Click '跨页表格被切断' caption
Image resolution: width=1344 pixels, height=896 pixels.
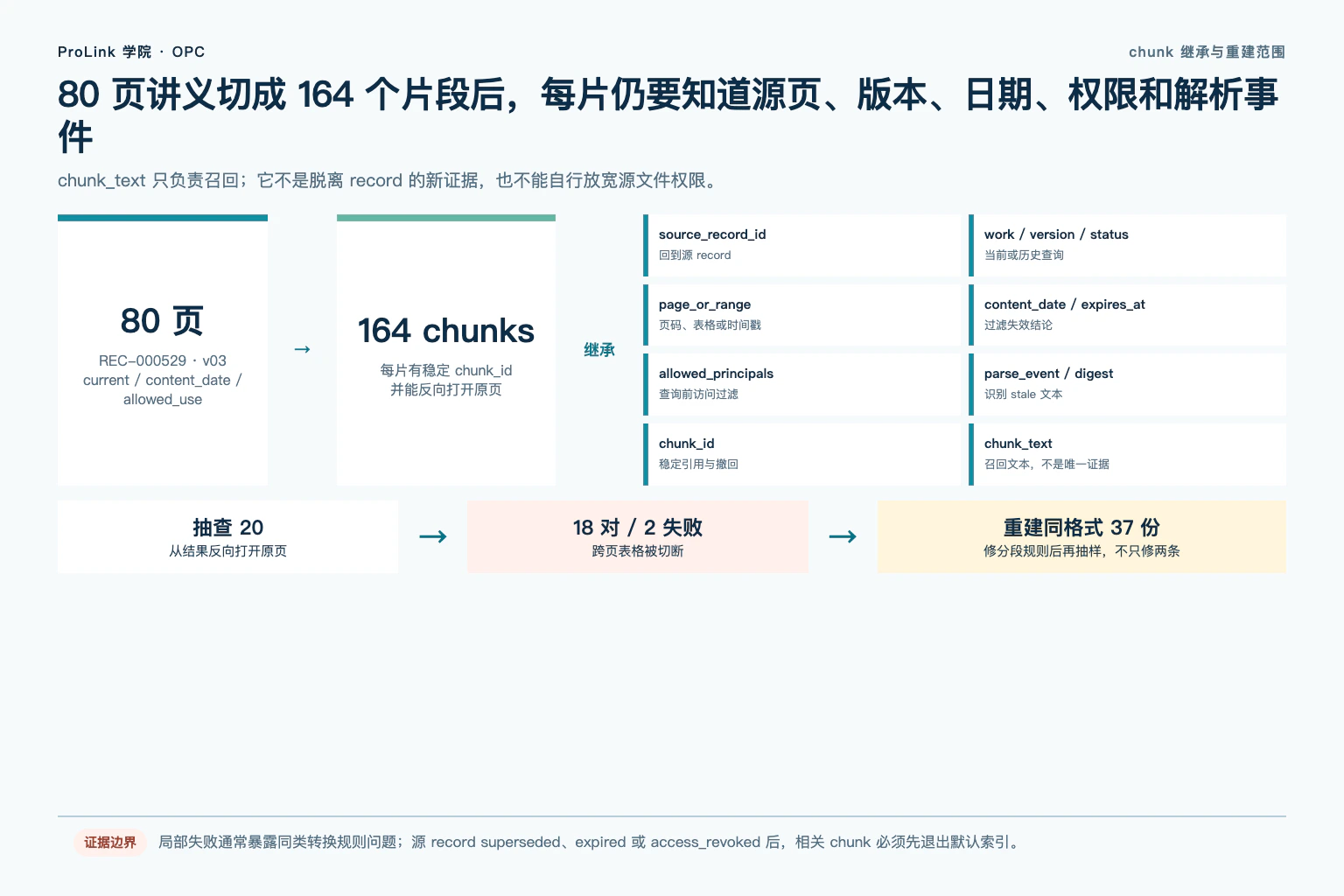[x=638, y=551]
